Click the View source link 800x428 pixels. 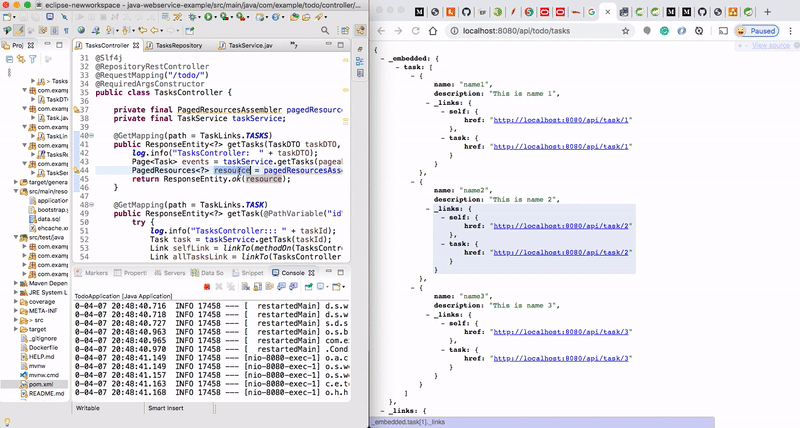[770, 45]
